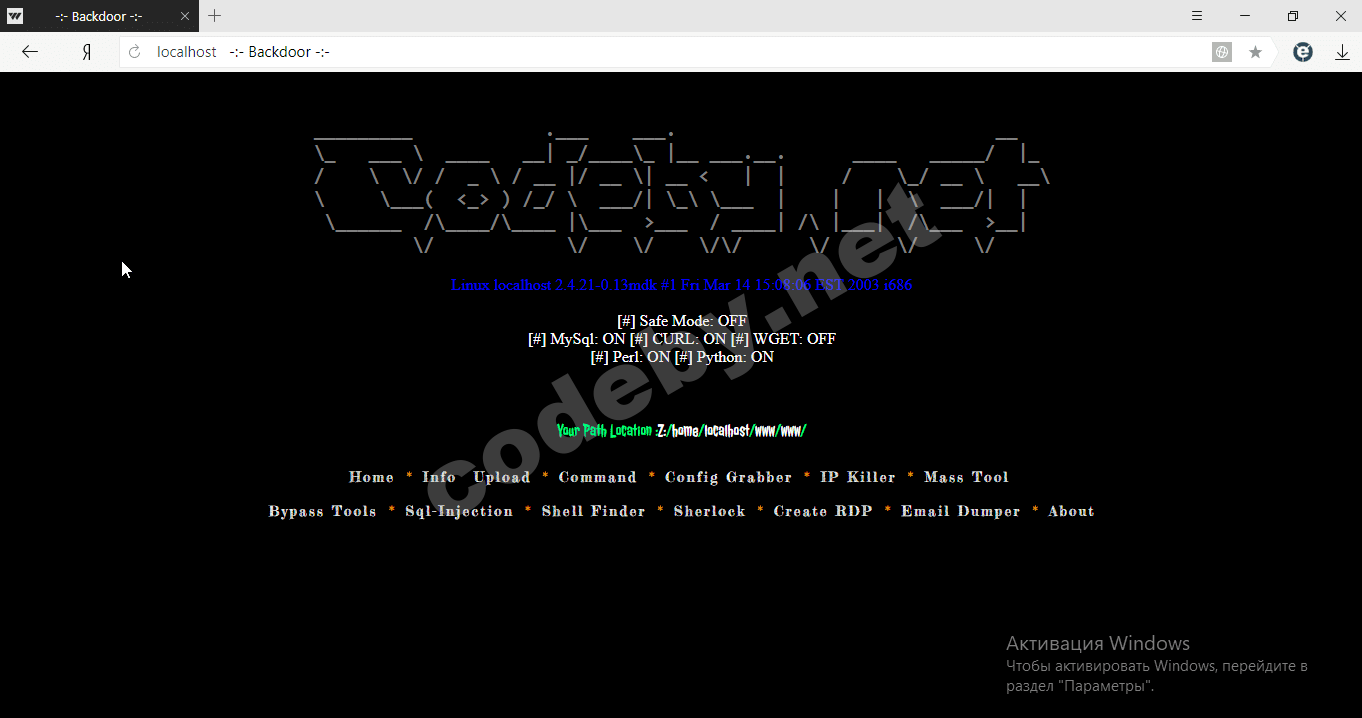Image resolution: width=1362 pixels, height=718 pixels.
Task: Open the Email Dumper link
Action: [x=960, y=511]
